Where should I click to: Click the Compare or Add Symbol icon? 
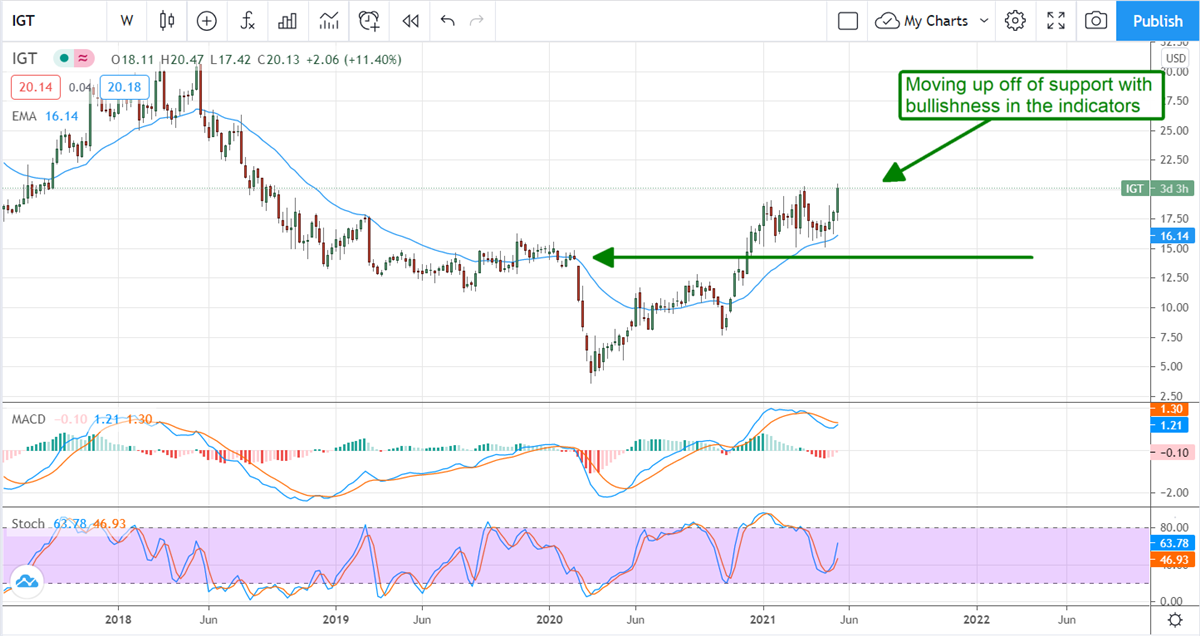tap(207, 20)
